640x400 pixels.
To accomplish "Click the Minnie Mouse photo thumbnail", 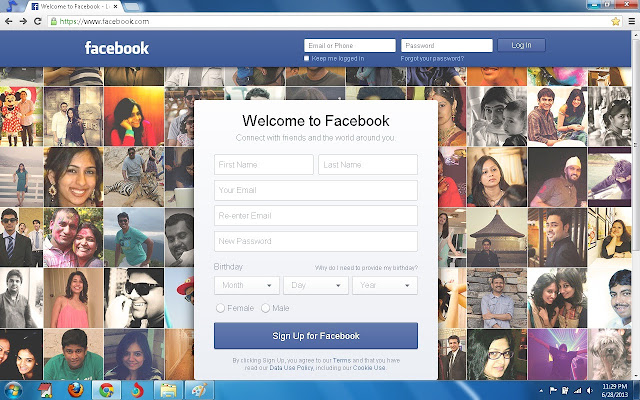I will point(21,116).
